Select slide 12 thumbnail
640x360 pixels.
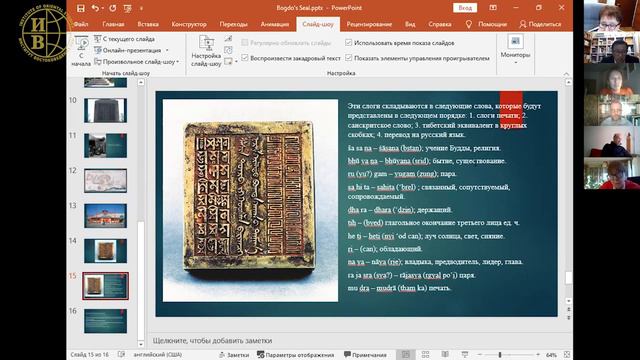[105, 180]
